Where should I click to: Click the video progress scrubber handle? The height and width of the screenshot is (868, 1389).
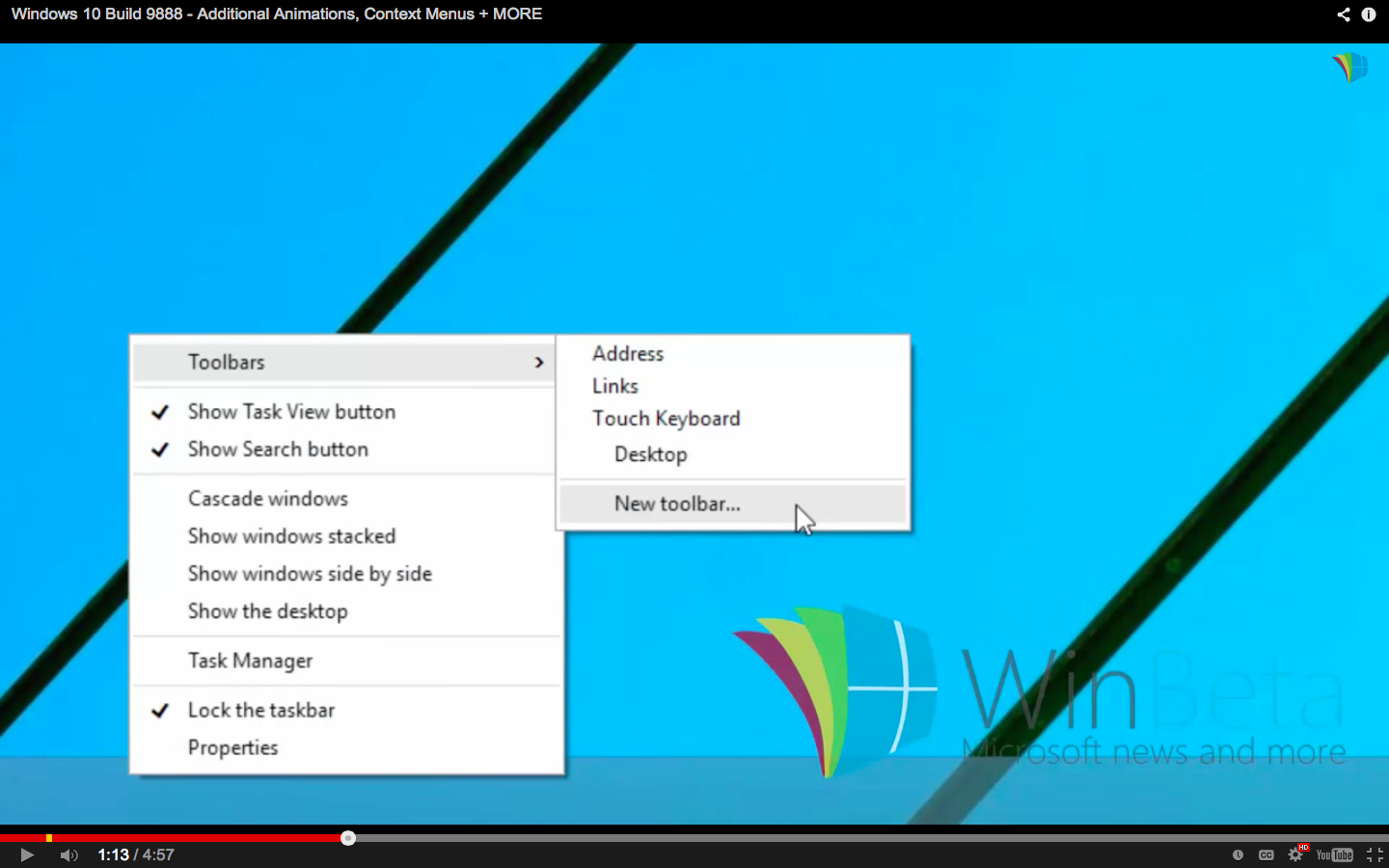(x=348, y=838)
